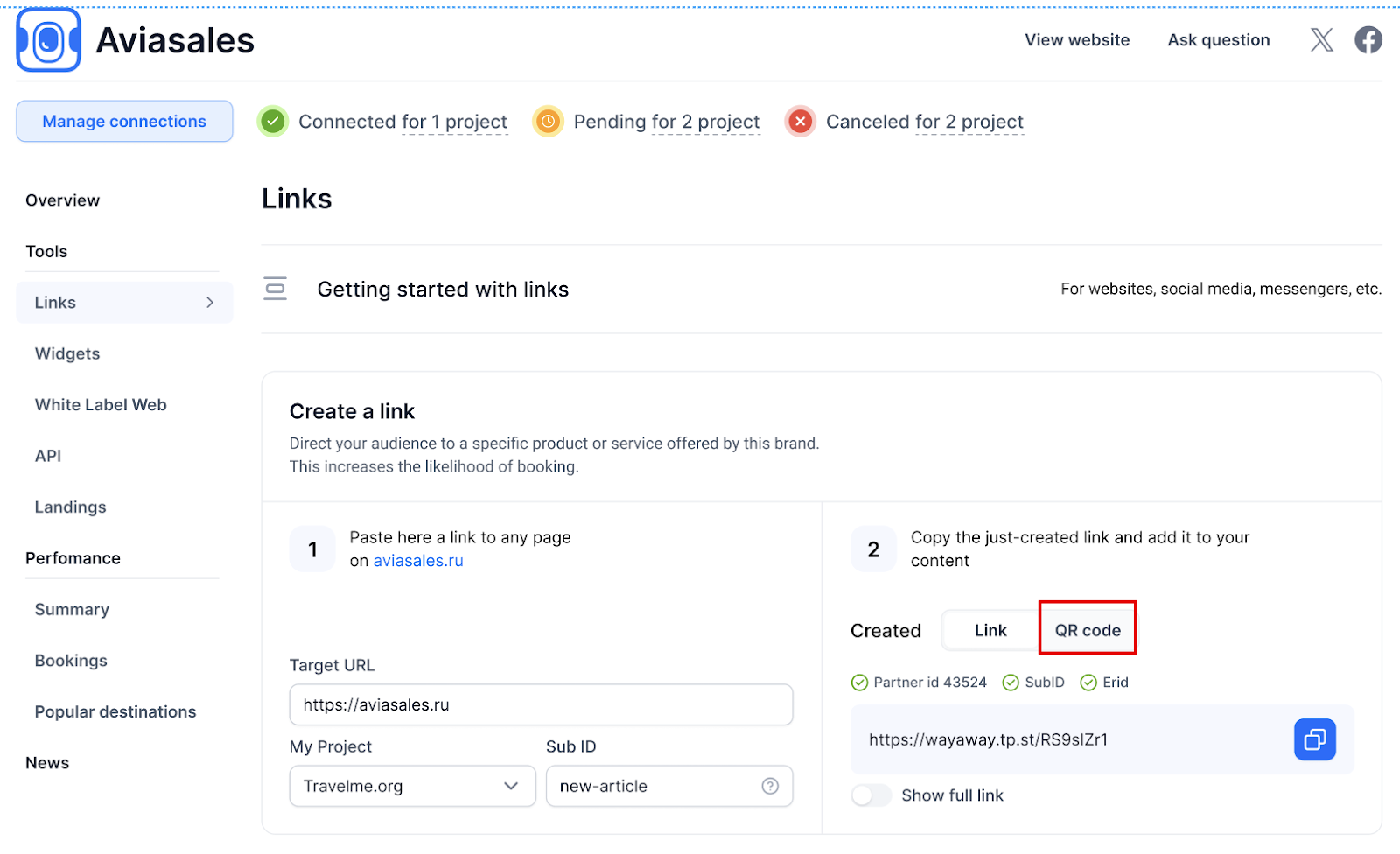Open News in the sidebar
Viewport: 1400px width, 854px height.
click(47, 763)
